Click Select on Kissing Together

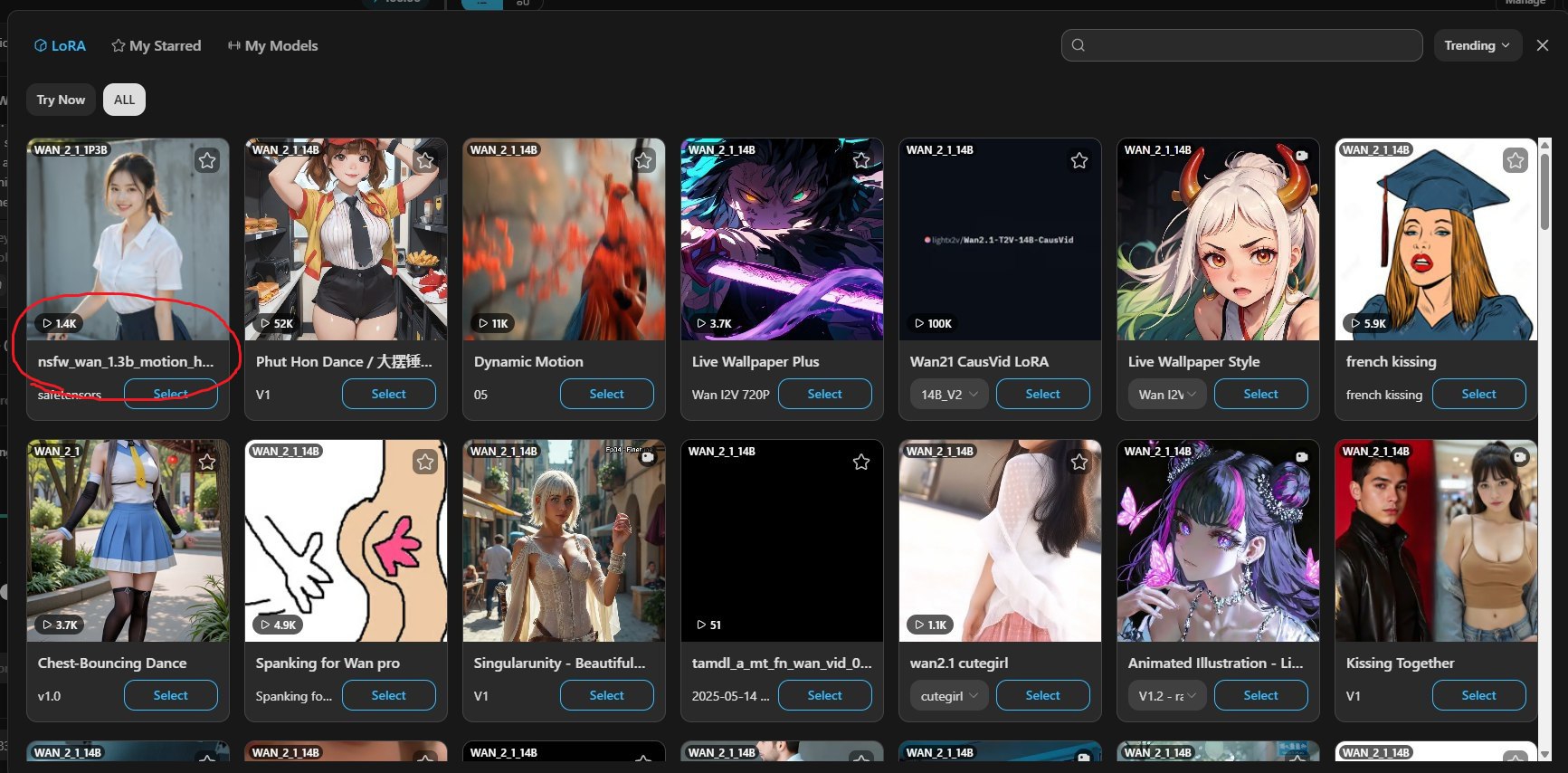(1479, 696)
